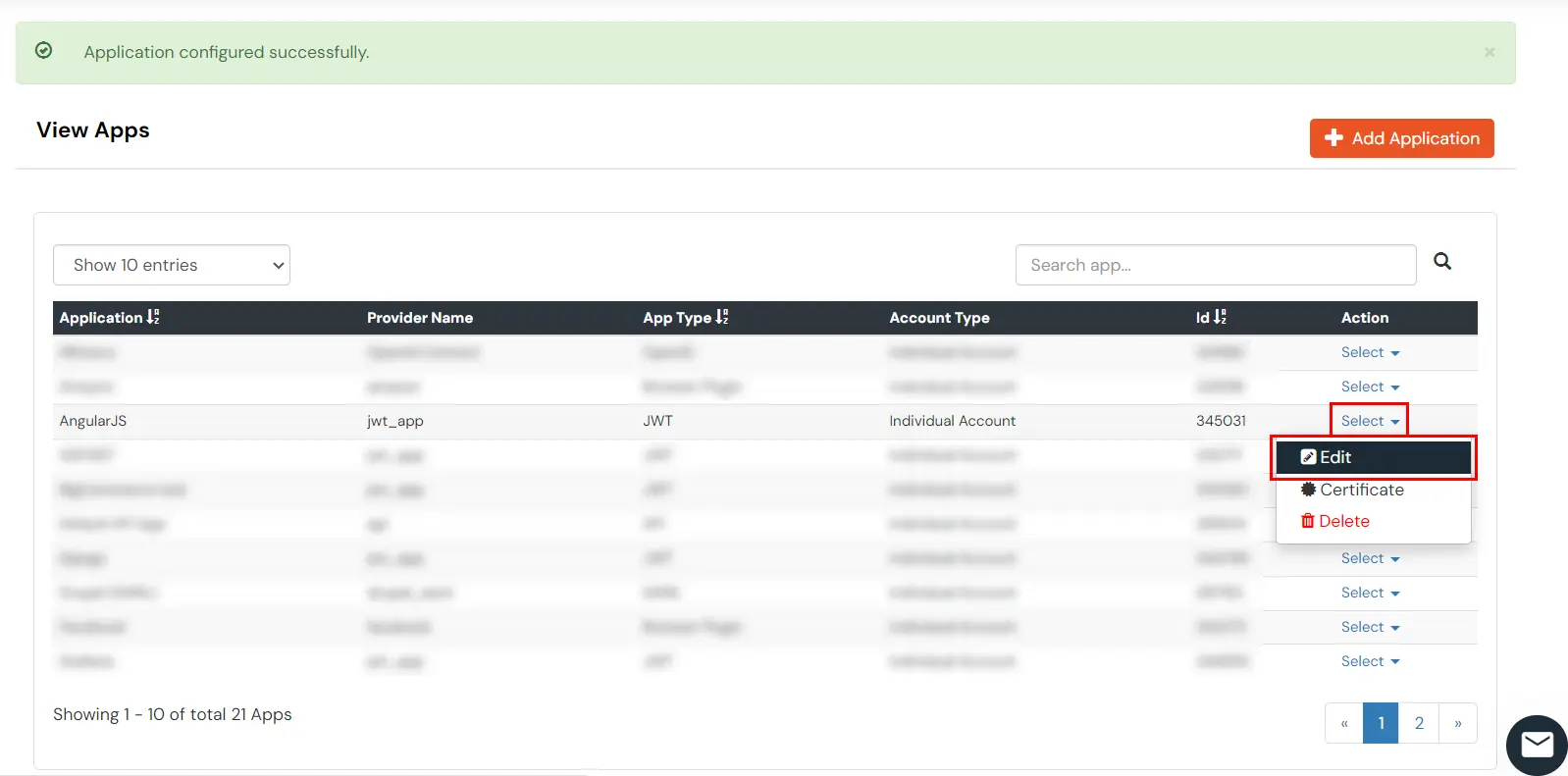
Task: Click the Account Type column header
Action: point(939,318)
